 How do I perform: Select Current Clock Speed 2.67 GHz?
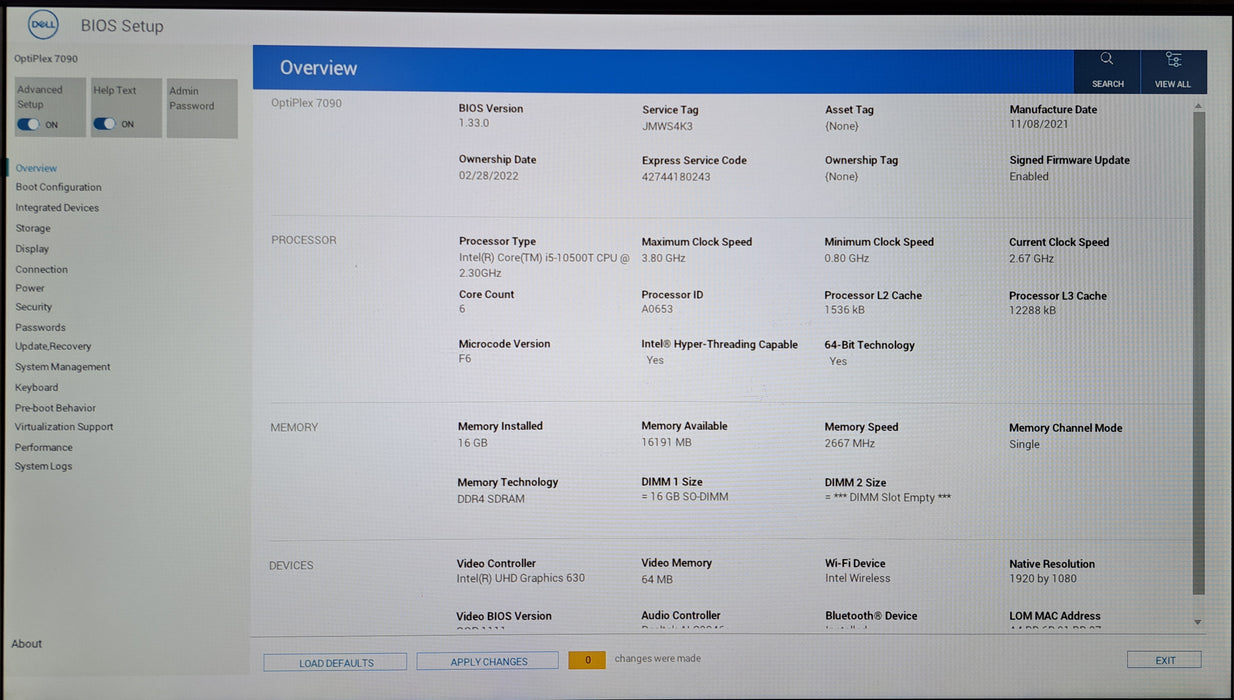1032,258
